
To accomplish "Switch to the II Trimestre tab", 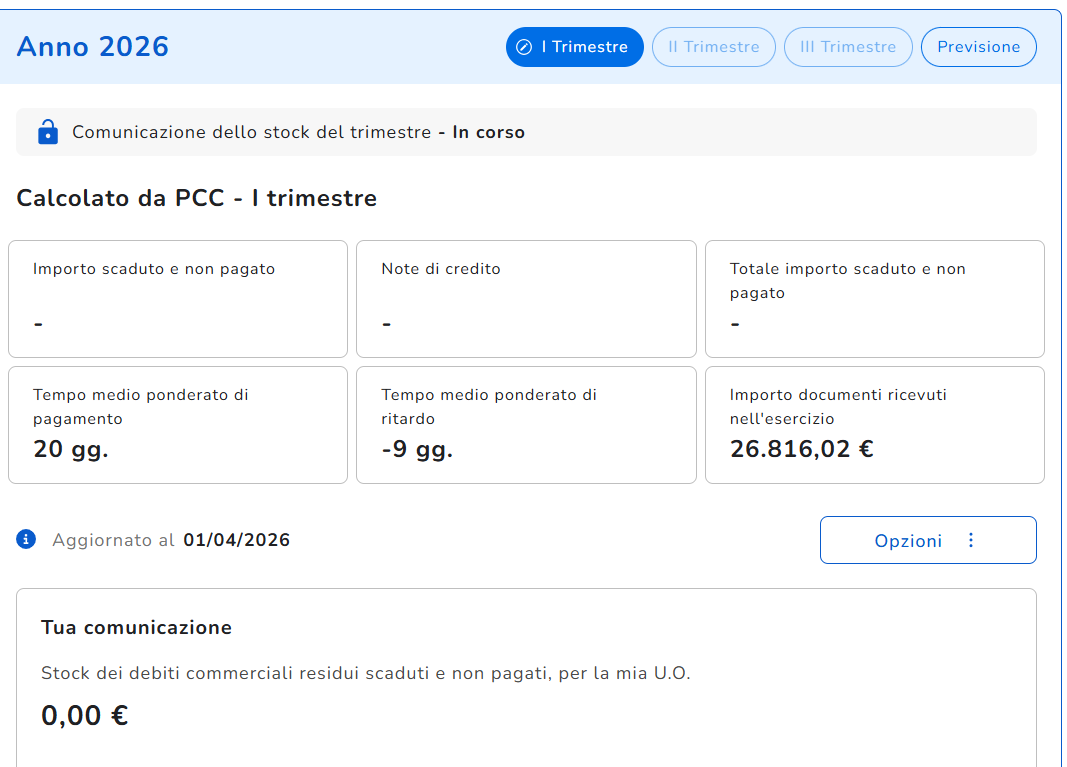I will (x=713, y=47).
